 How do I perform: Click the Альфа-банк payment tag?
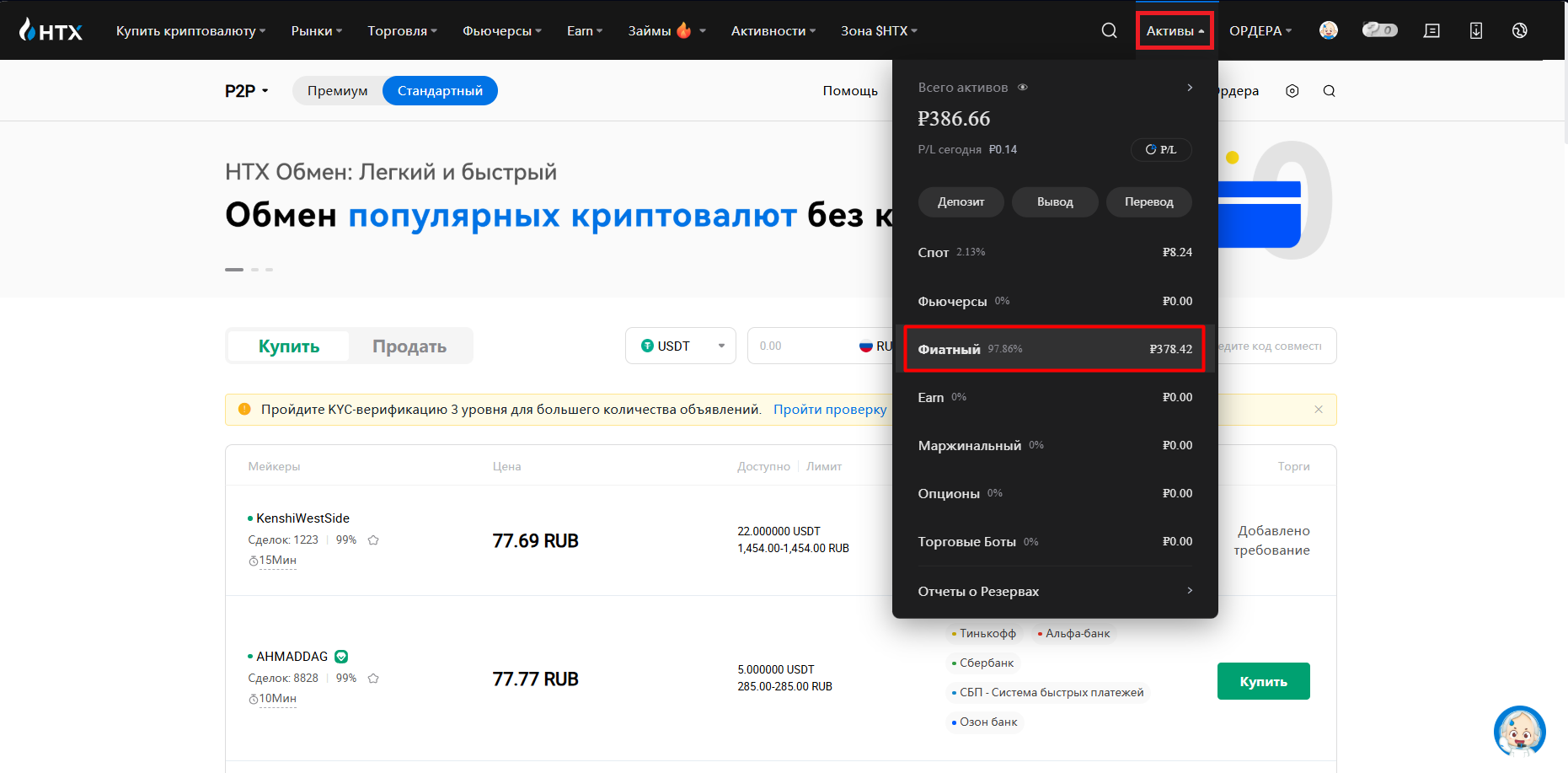(1074, 634)
